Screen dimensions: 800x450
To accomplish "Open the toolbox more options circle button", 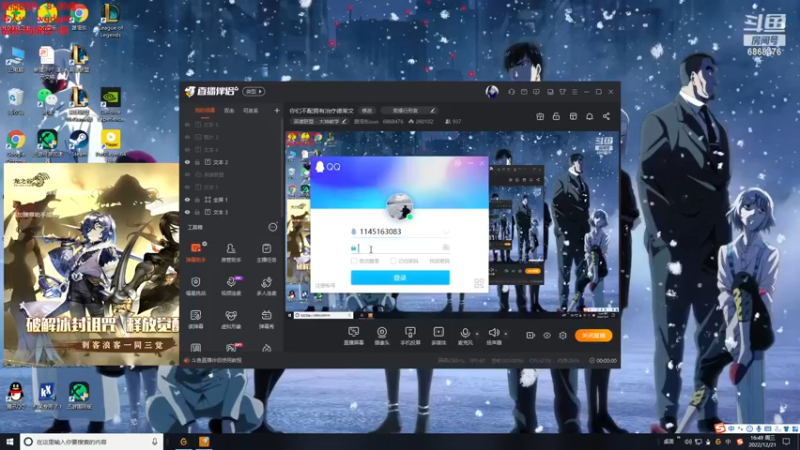I will [x=273, y=227].
